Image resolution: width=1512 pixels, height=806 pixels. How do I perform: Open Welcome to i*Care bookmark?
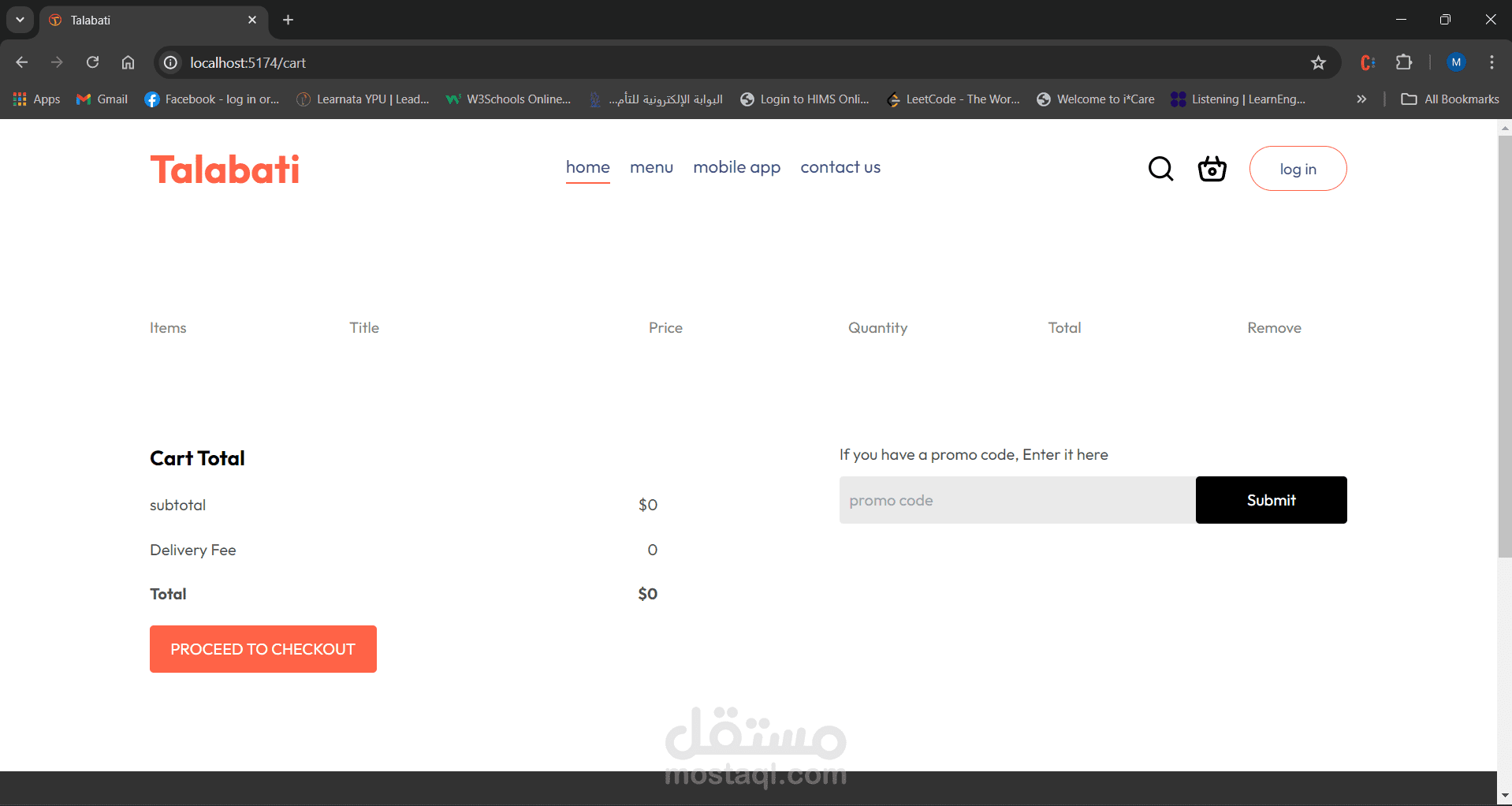pos(1096,99)
